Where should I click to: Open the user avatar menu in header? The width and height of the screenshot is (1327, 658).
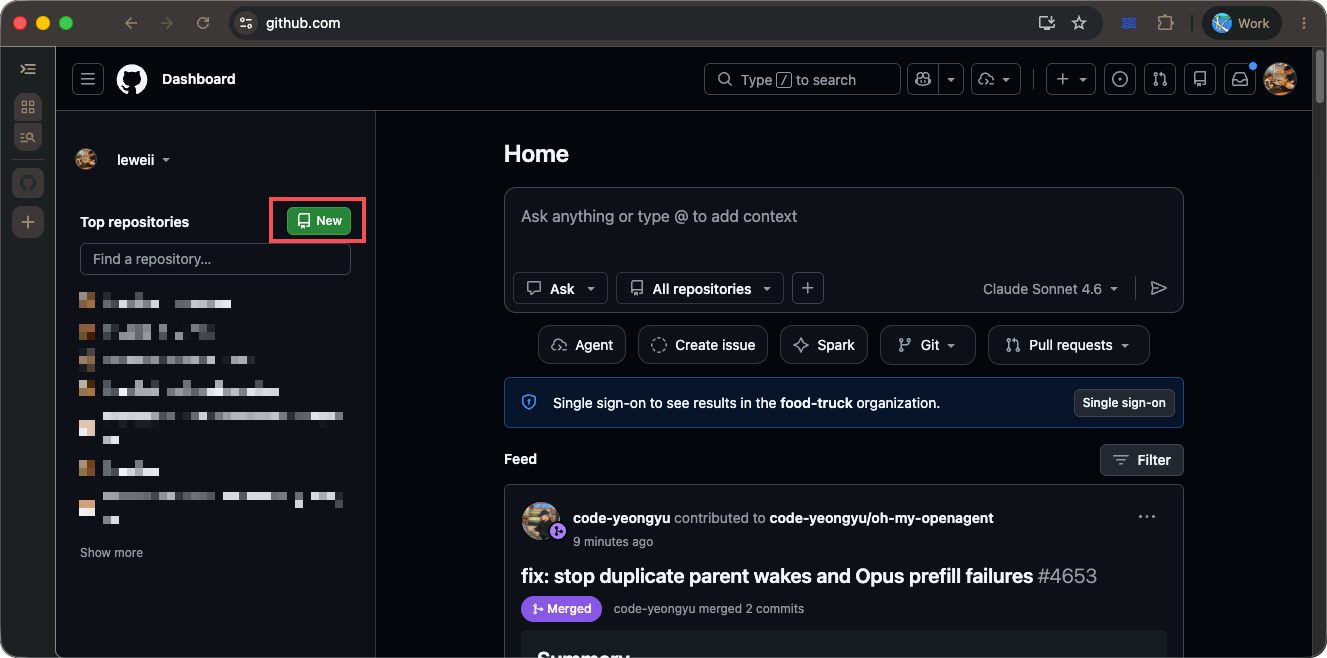(x=1280, y=79)
